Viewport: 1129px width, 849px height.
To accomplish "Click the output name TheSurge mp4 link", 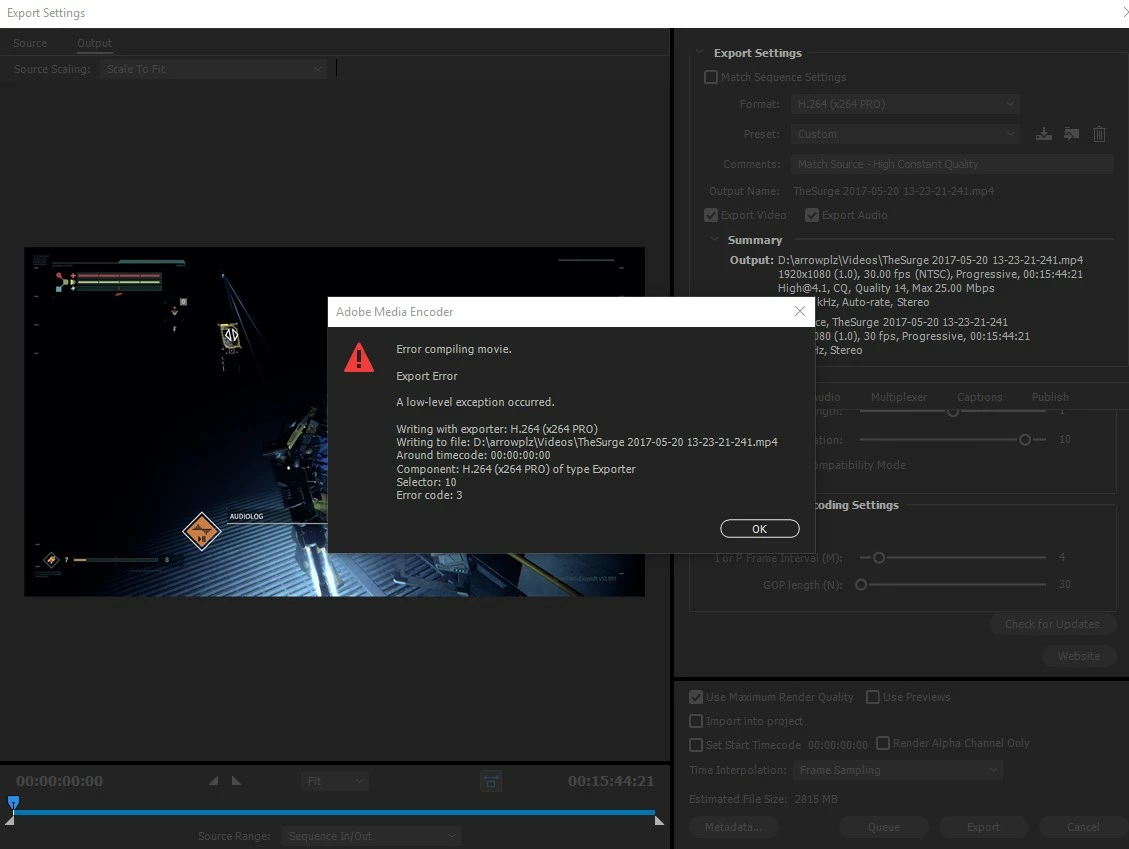I will [x=894, y=191].
